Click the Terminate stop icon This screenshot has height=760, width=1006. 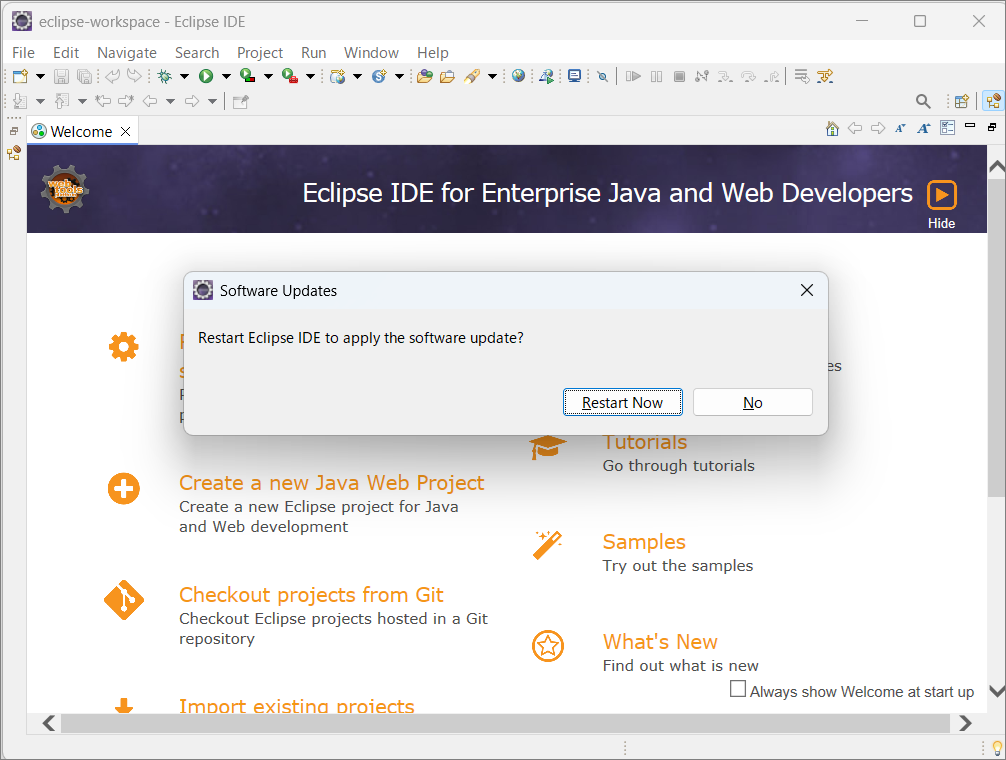[x=679, y=76]
